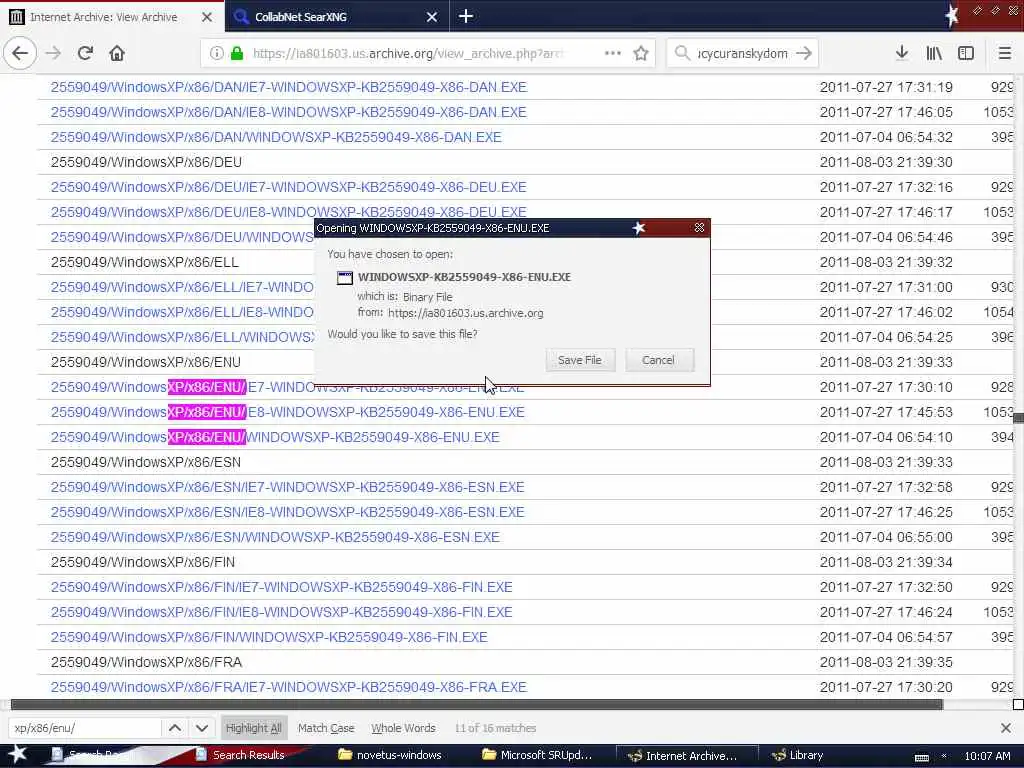The image size is (1024, 768).
Task: Open a new tab with plus icon
Action: [x=466, y=16]
